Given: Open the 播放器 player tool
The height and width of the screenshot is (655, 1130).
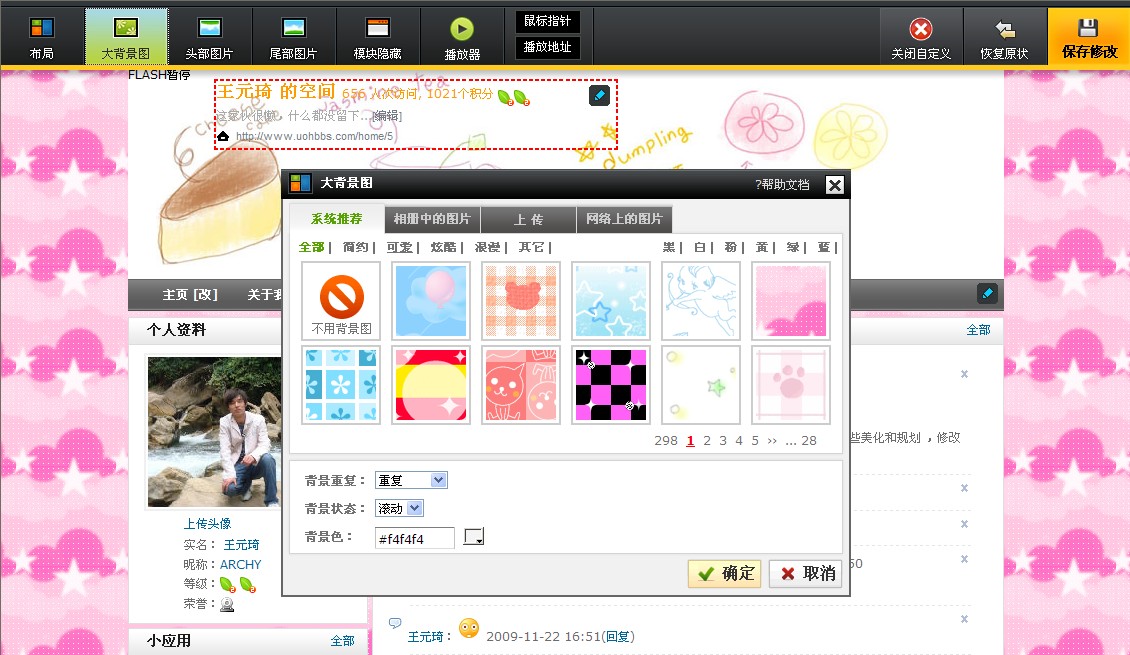Looking at the screenshot, I should [x=462, y=37].
